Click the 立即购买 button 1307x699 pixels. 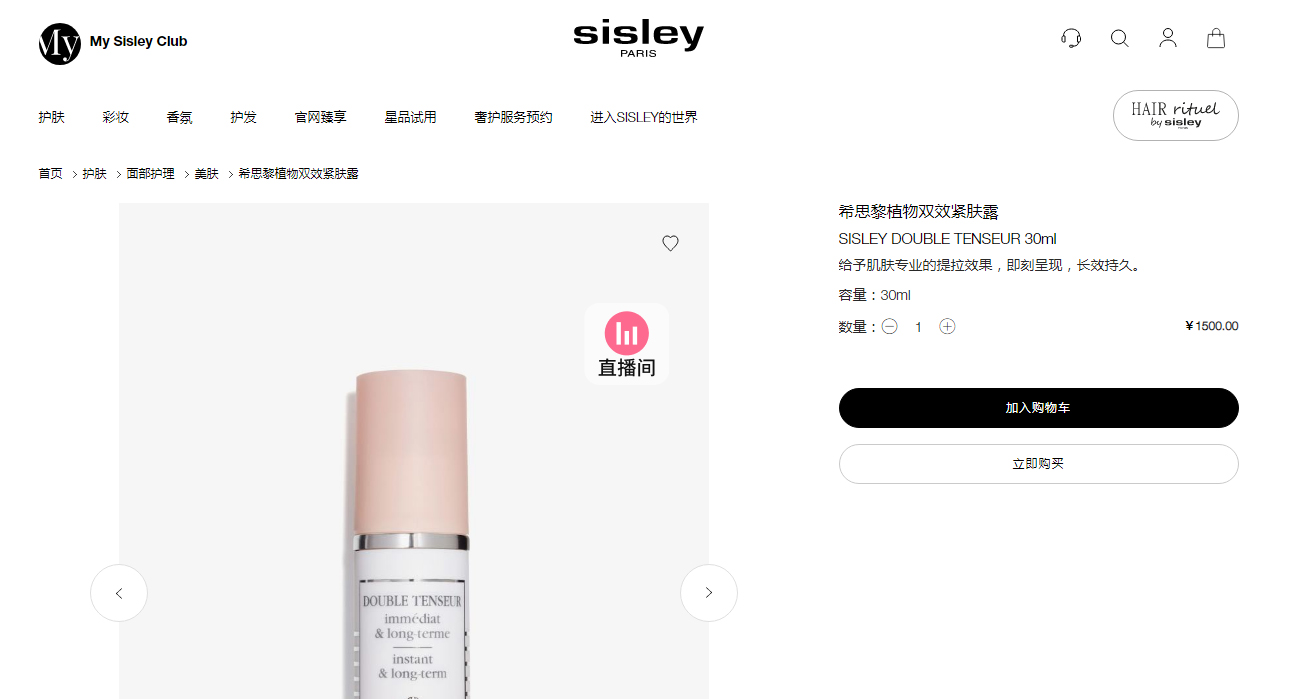click(1038, 464)
